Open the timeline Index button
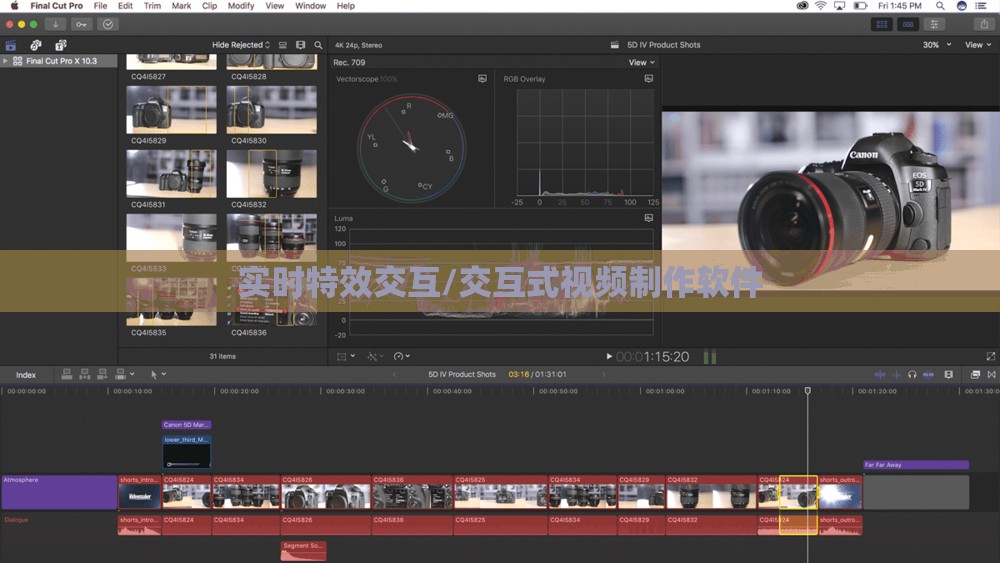 (26, 375)
